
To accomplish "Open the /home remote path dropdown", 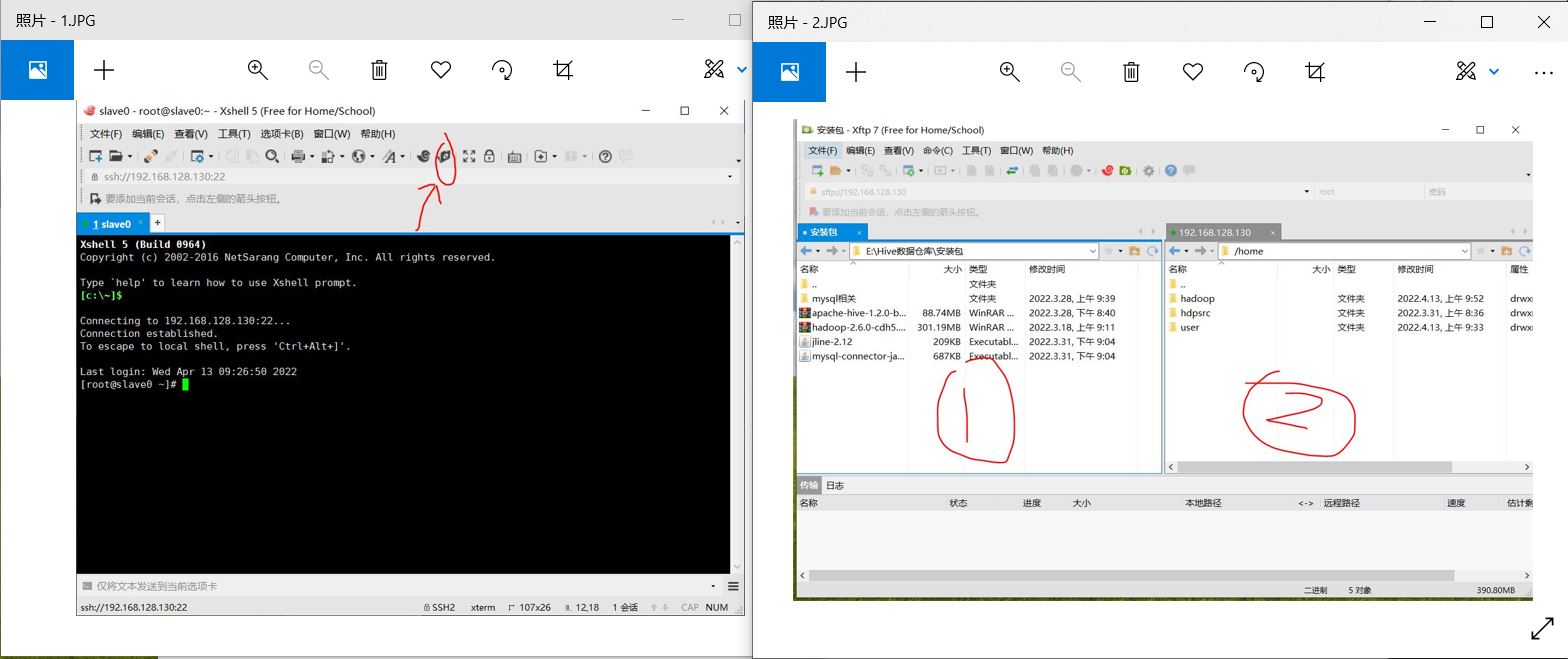I will [x=1464, y=251].
